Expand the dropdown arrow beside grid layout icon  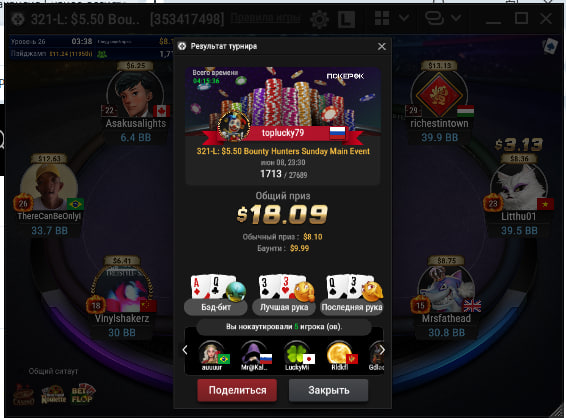click(x=404, y=17)
